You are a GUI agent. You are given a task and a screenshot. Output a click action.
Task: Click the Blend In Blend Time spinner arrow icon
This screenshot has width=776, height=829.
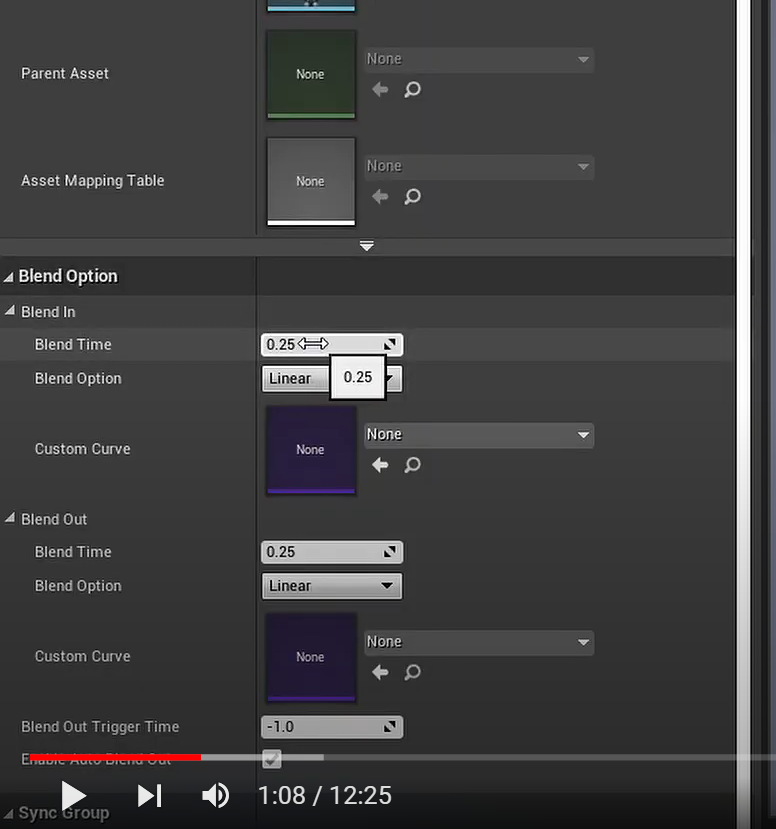coord(390,344)
